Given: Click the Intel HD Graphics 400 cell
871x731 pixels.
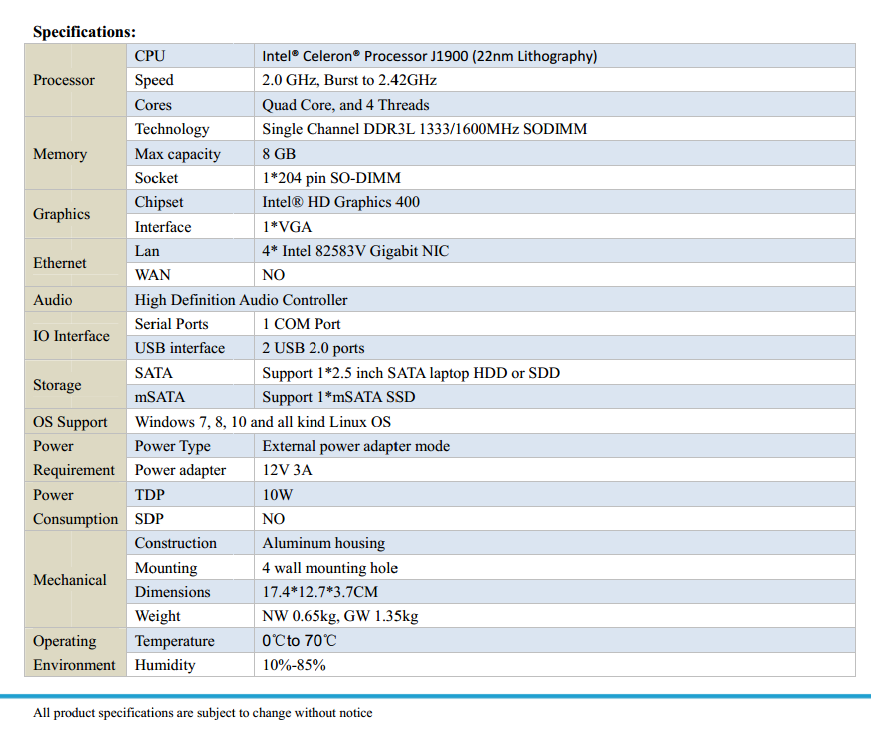Looking at the screenshot, I should (x=341, y=202).
